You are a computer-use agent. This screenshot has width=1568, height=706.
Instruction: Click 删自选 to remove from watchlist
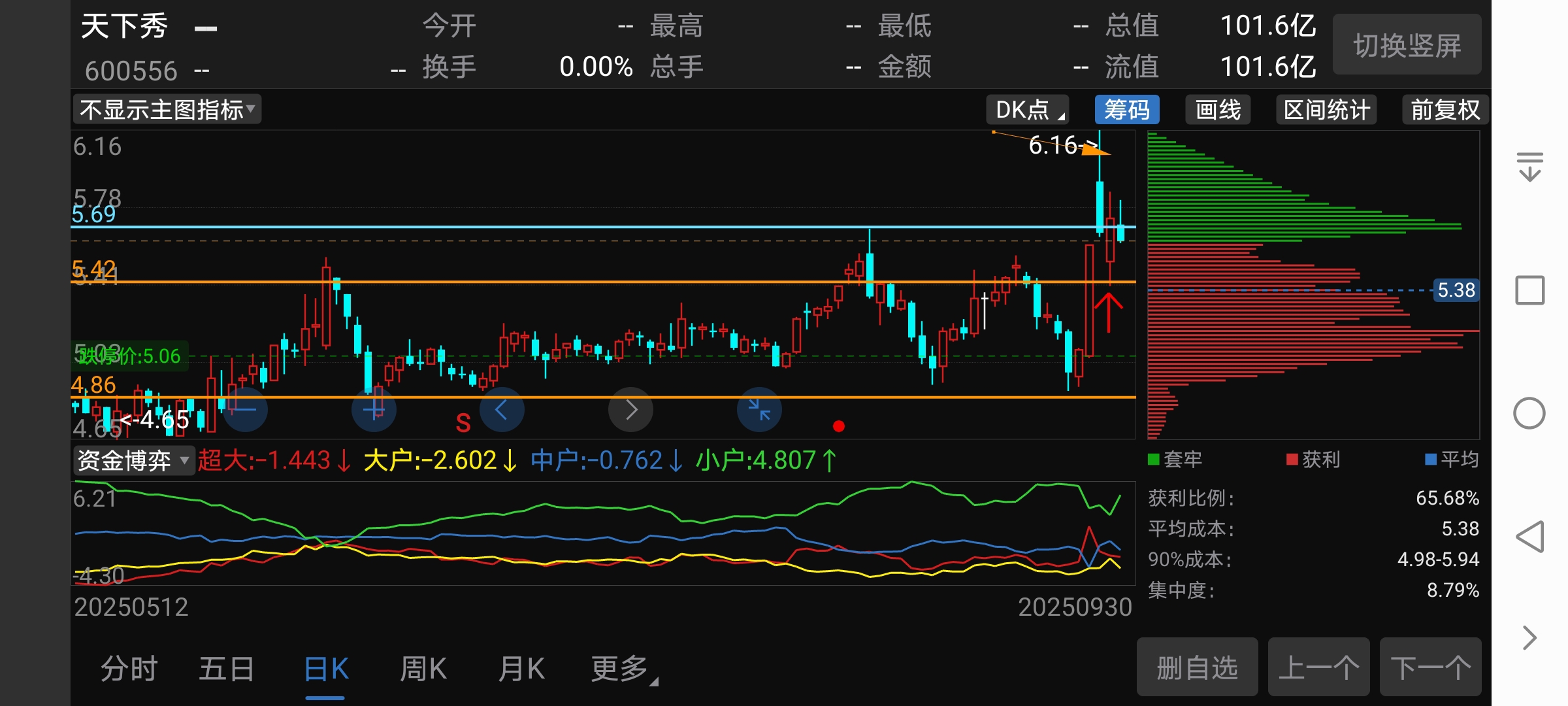1197,667
